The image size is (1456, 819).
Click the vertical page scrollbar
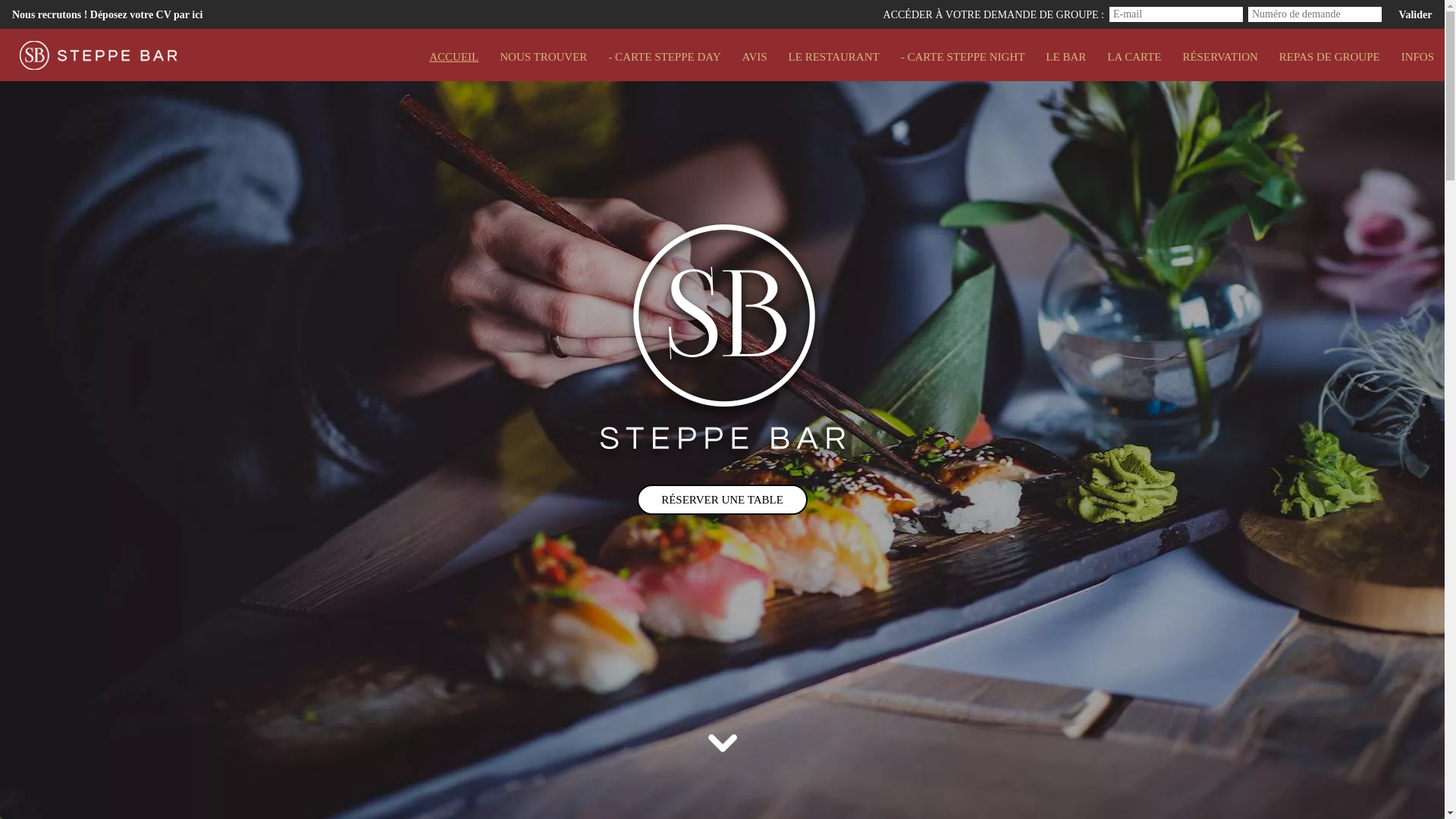pos(1450,409)
